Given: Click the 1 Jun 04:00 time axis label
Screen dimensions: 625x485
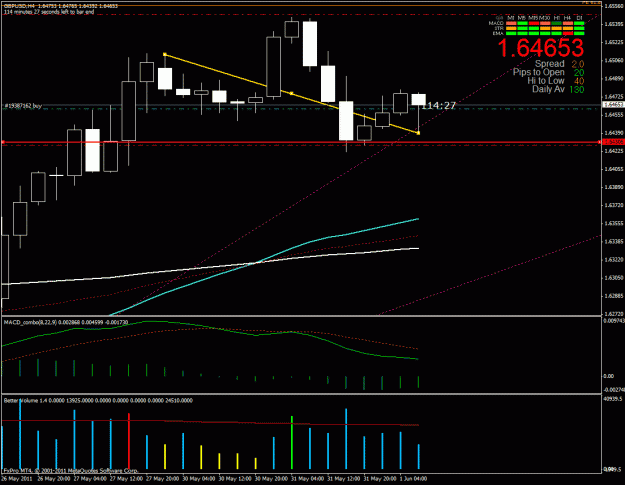Looking at the screenshot, I should click(413, 479).
